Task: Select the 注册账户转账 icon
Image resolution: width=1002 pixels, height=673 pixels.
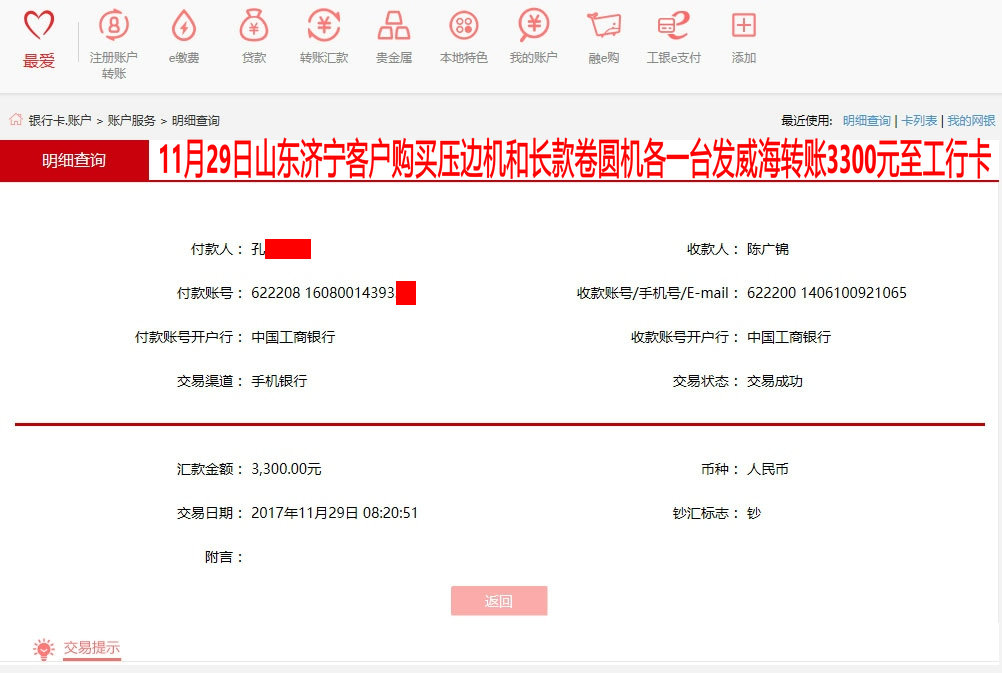Action: pos(113,36)
